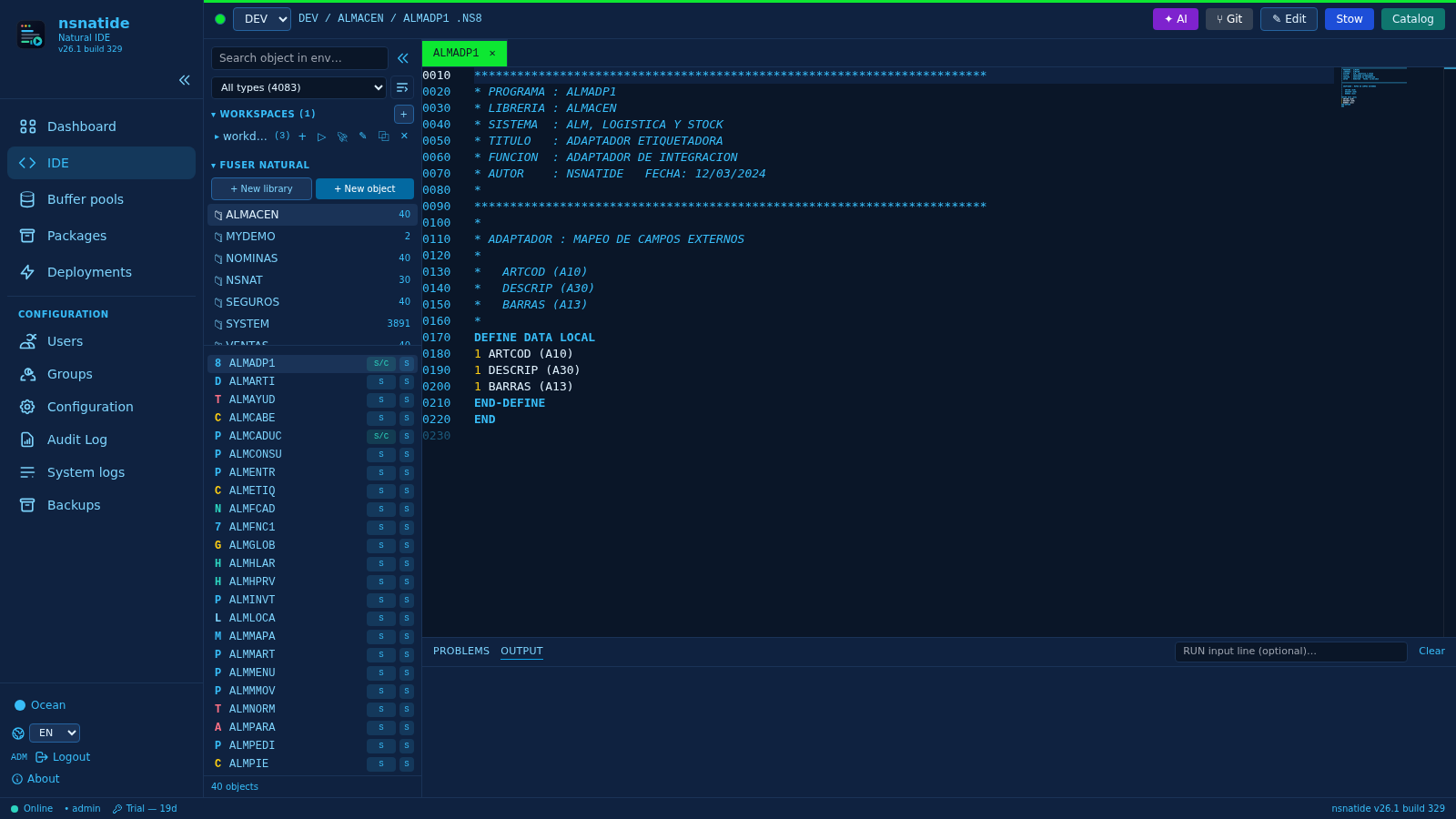Open the ALMINVT object
This screenshot has width=1456, height=819.
[x=312, y=601]
